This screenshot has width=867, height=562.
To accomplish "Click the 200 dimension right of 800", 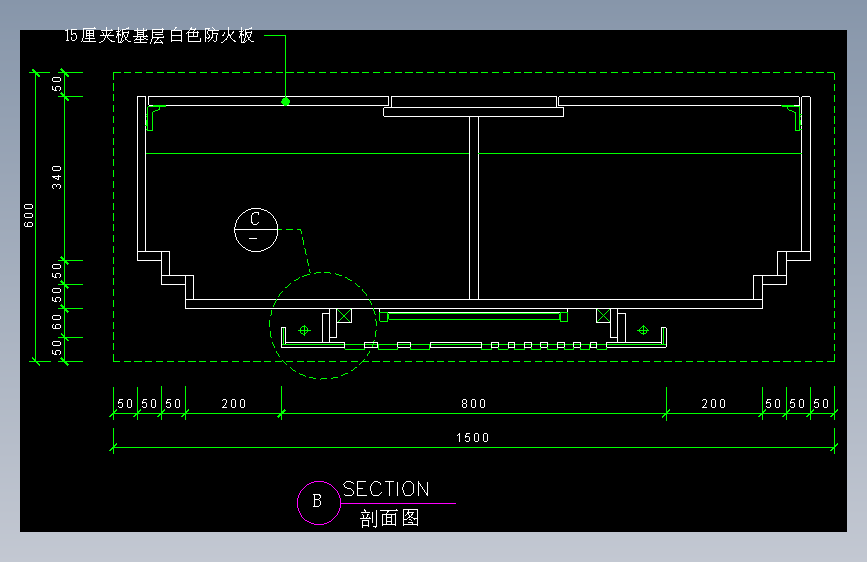I will 714,404.
